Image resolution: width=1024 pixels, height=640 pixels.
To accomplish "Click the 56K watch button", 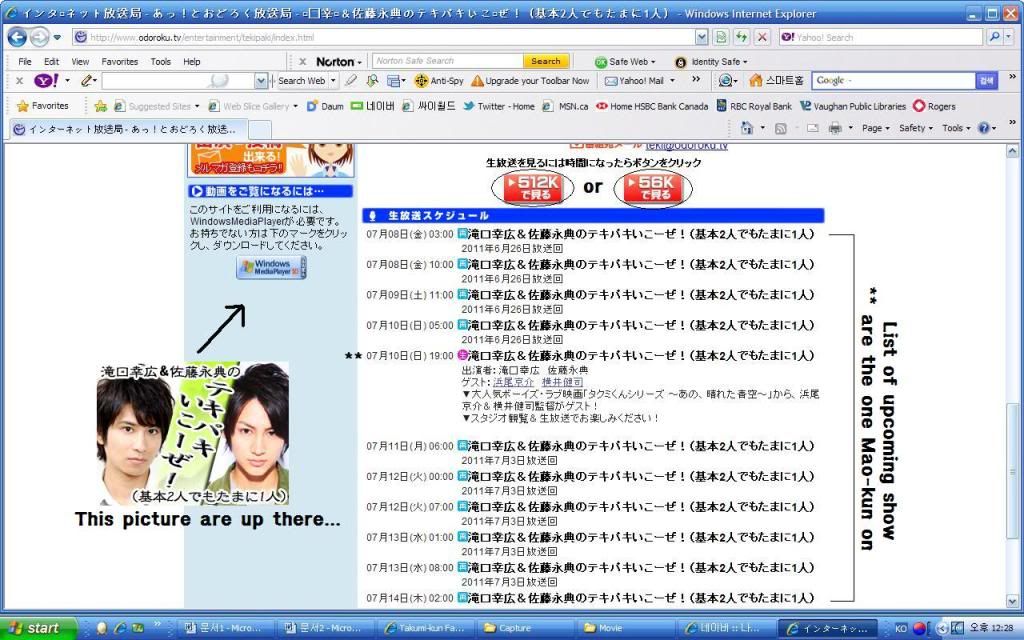I will click(654, 188).
